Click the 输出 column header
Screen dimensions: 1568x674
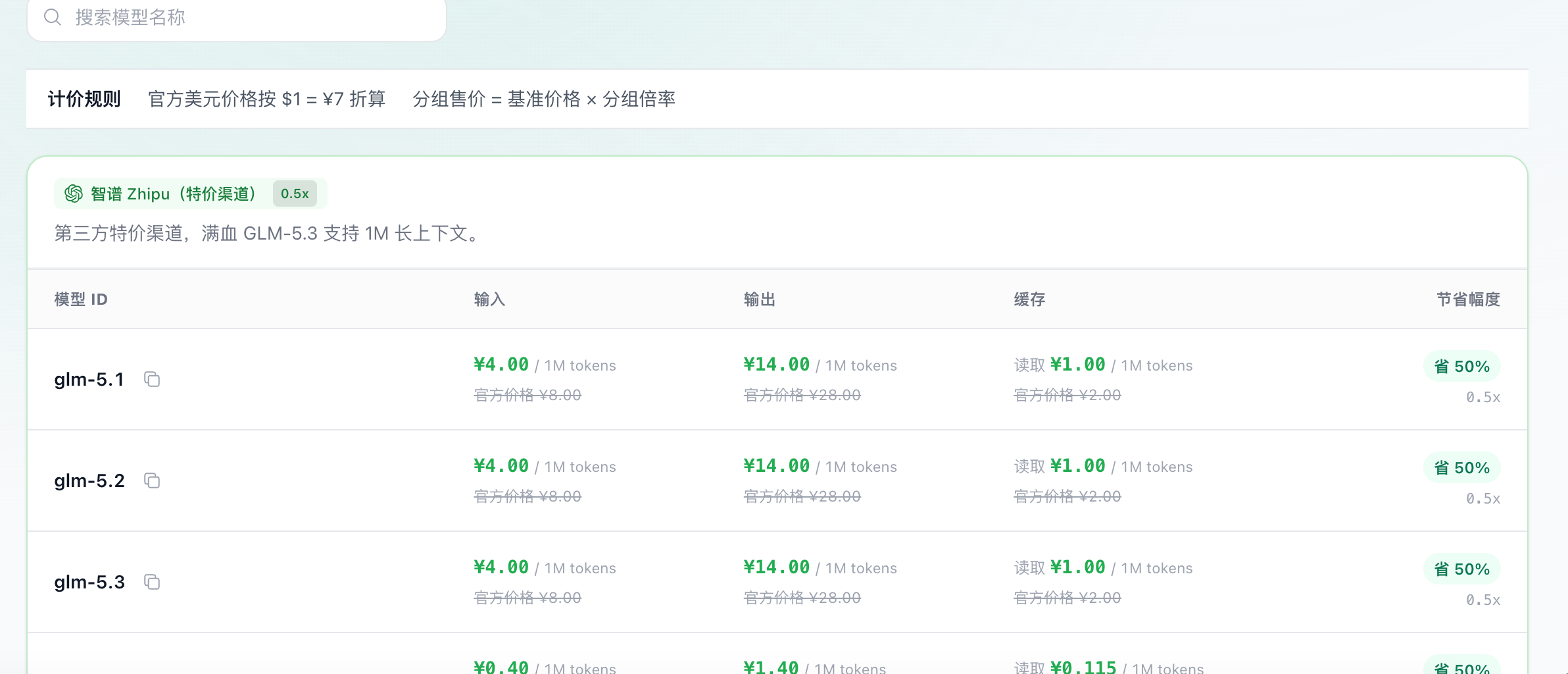(760, 299)
